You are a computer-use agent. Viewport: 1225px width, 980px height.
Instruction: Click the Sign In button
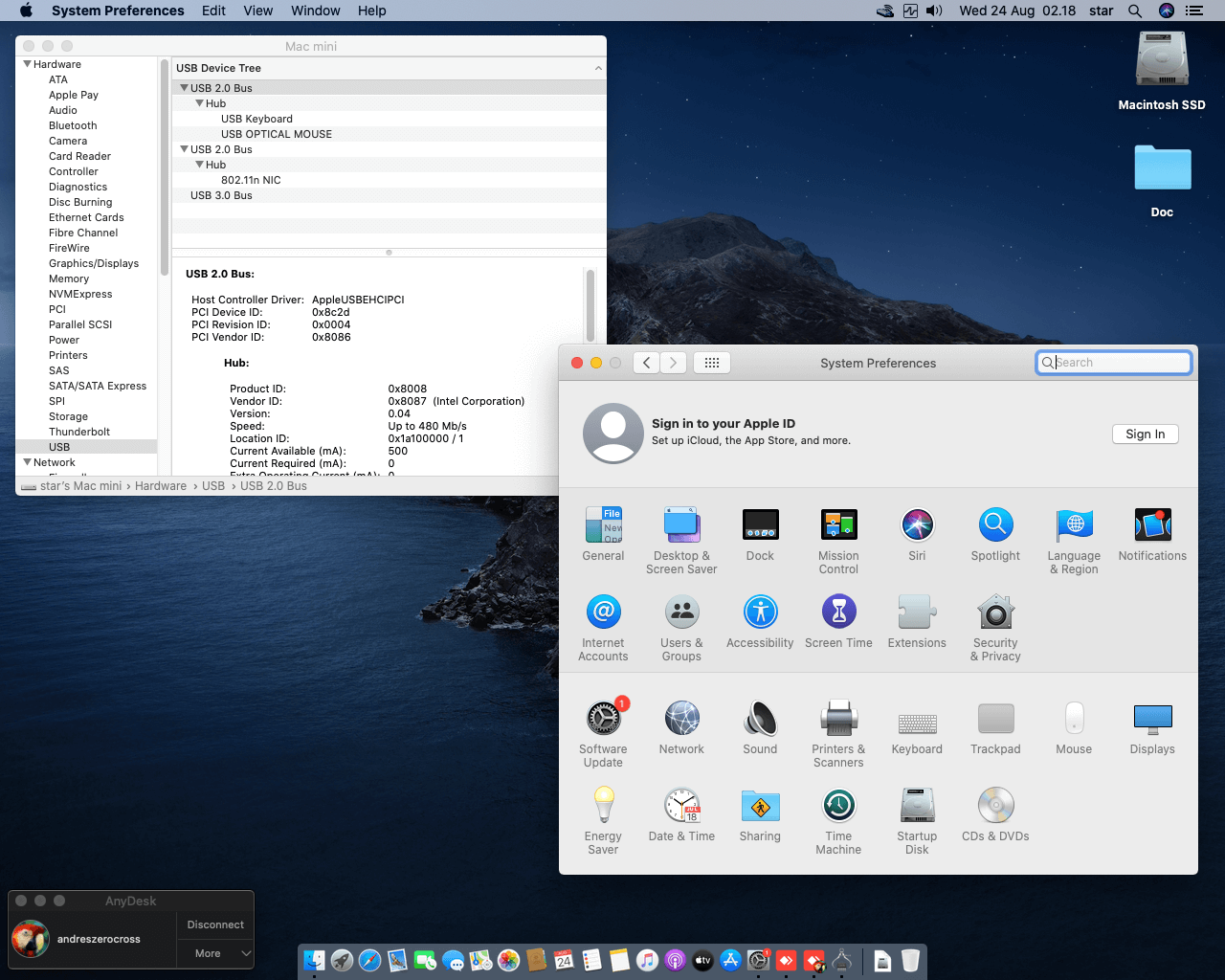(1145, 434)
